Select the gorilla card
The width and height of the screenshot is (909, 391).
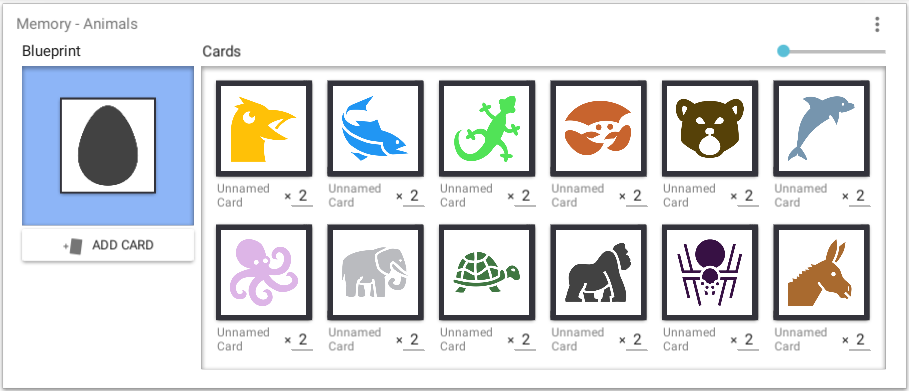[x=598, y=273]
